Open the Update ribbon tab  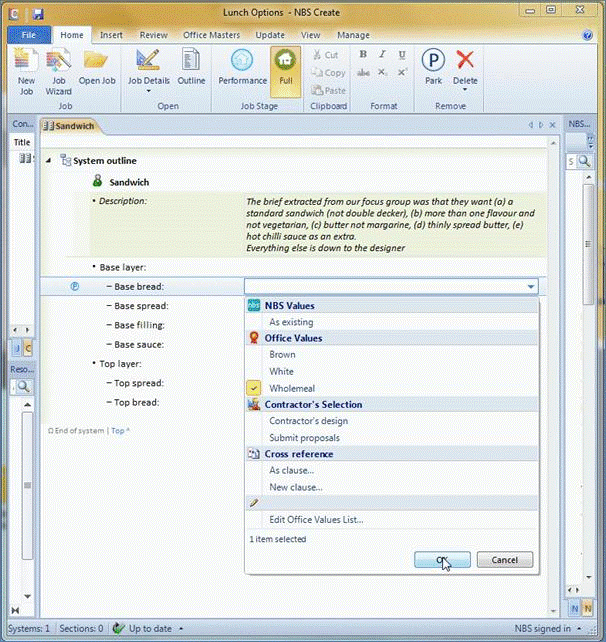click(x=270, y=35)
